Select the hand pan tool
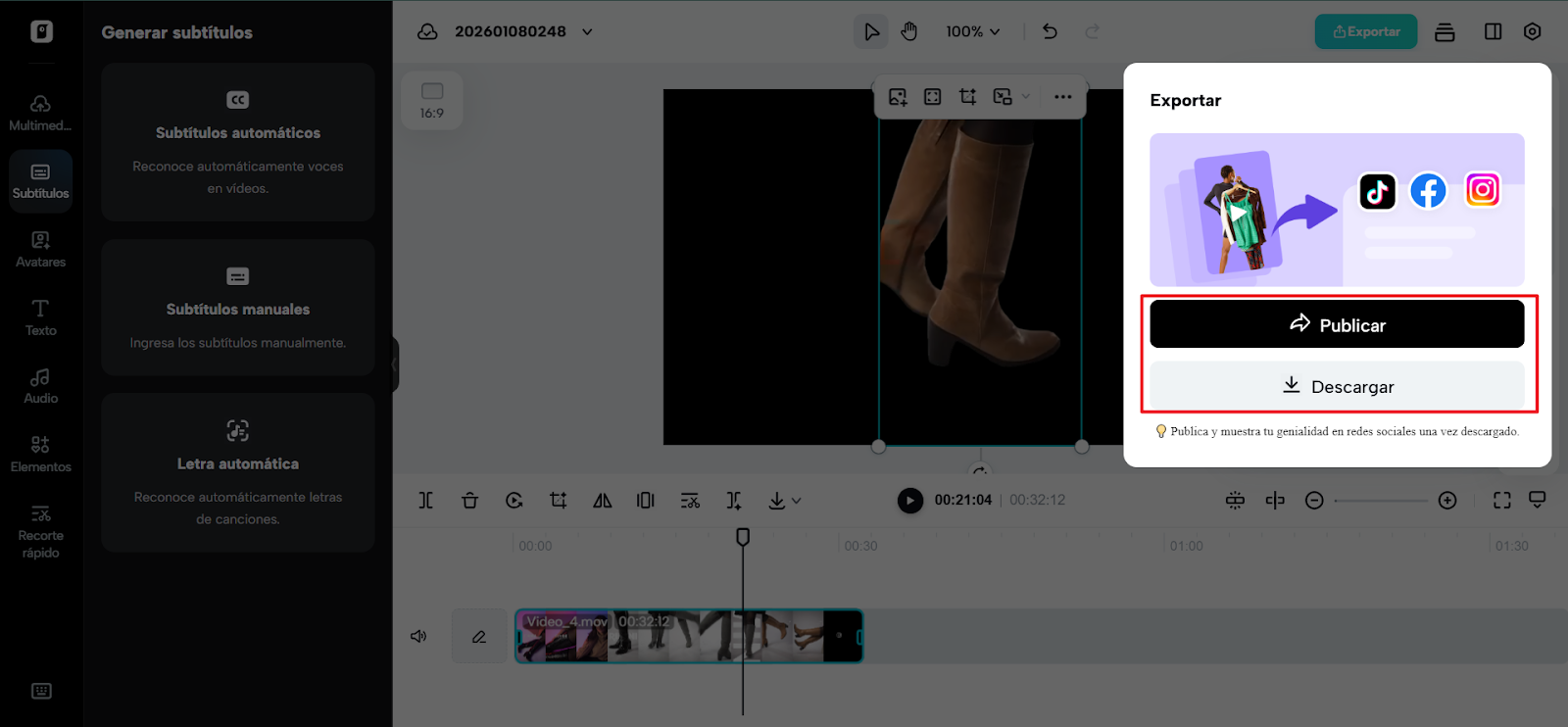The width and height of the screenshot is (1568, 727). tap(909, 31)
